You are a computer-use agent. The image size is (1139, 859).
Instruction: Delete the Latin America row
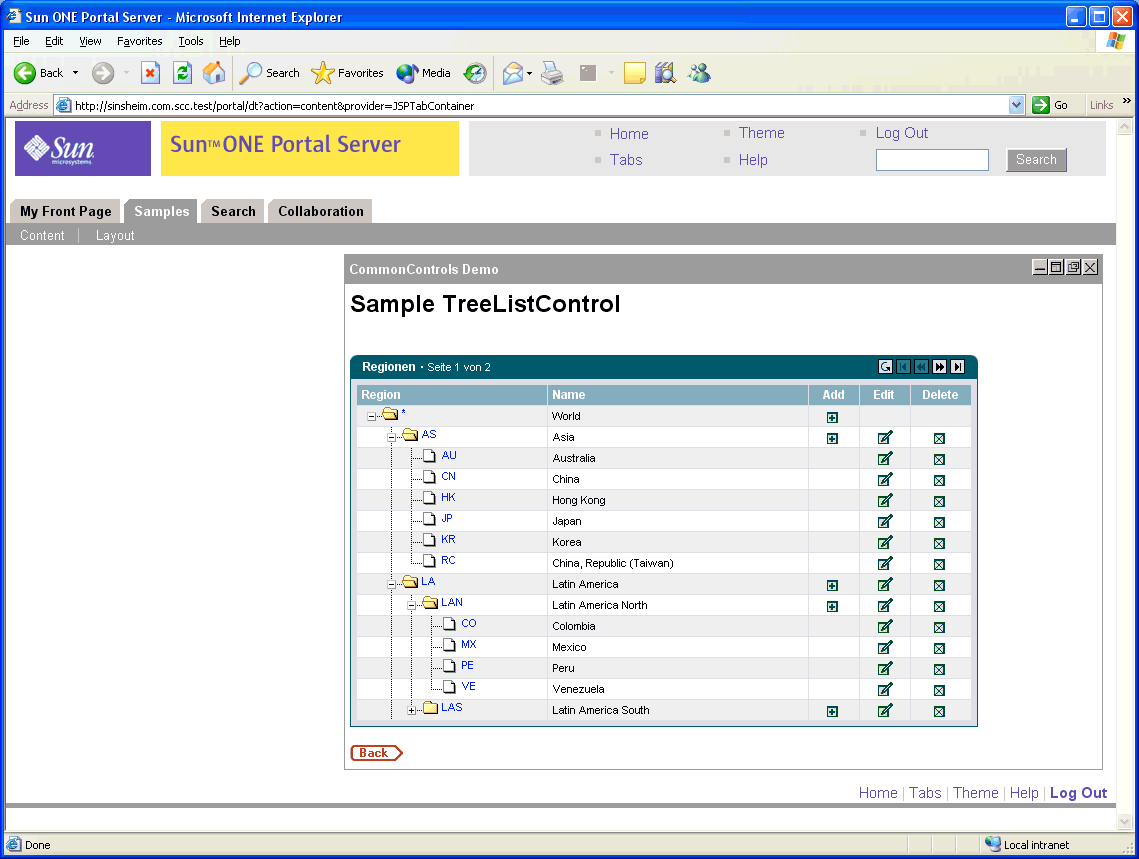coord(939,585)
